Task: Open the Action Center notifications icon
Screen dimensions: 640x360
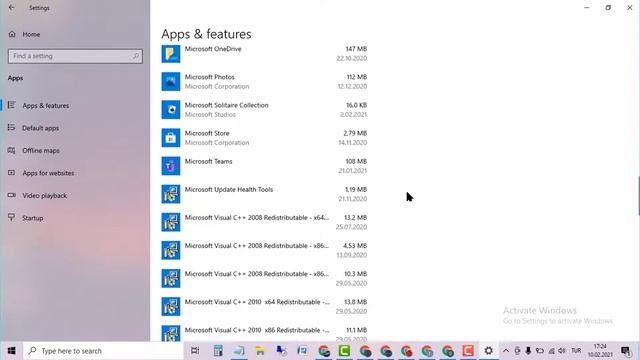Action: click(x=626, y=351)
